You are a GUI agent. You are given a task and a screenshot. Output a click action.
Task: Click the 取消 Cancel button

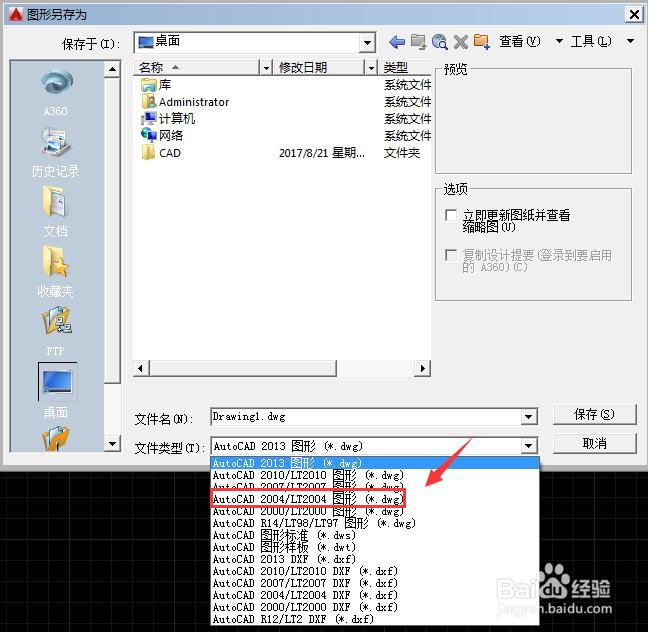coord(594,444)
